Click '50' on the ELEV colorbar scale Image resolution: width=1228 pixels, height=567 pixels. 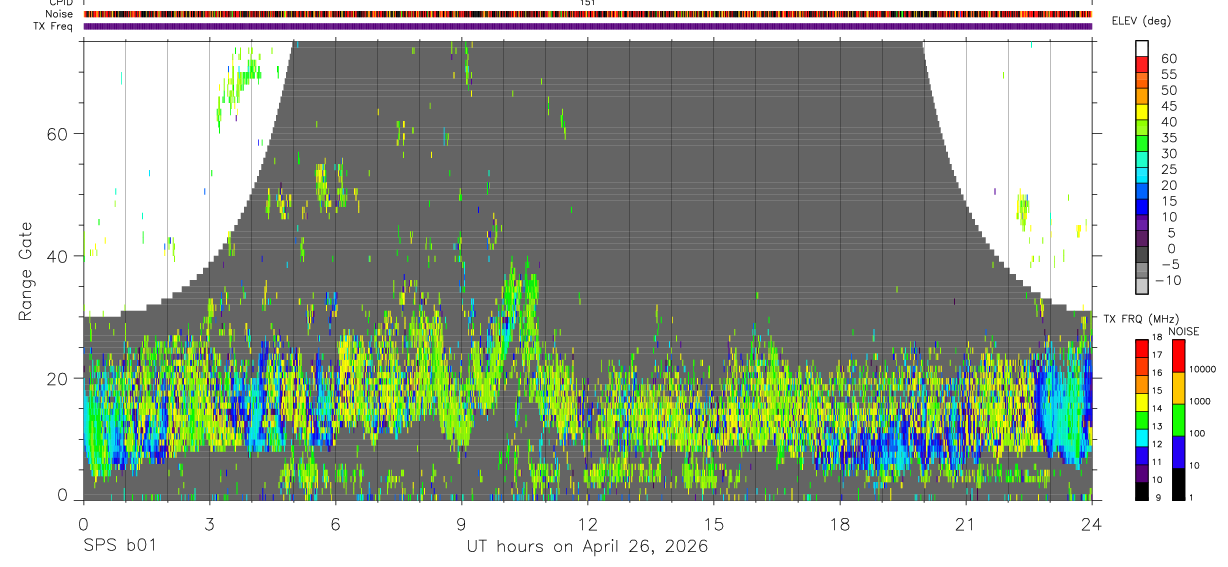(1168, 90)
